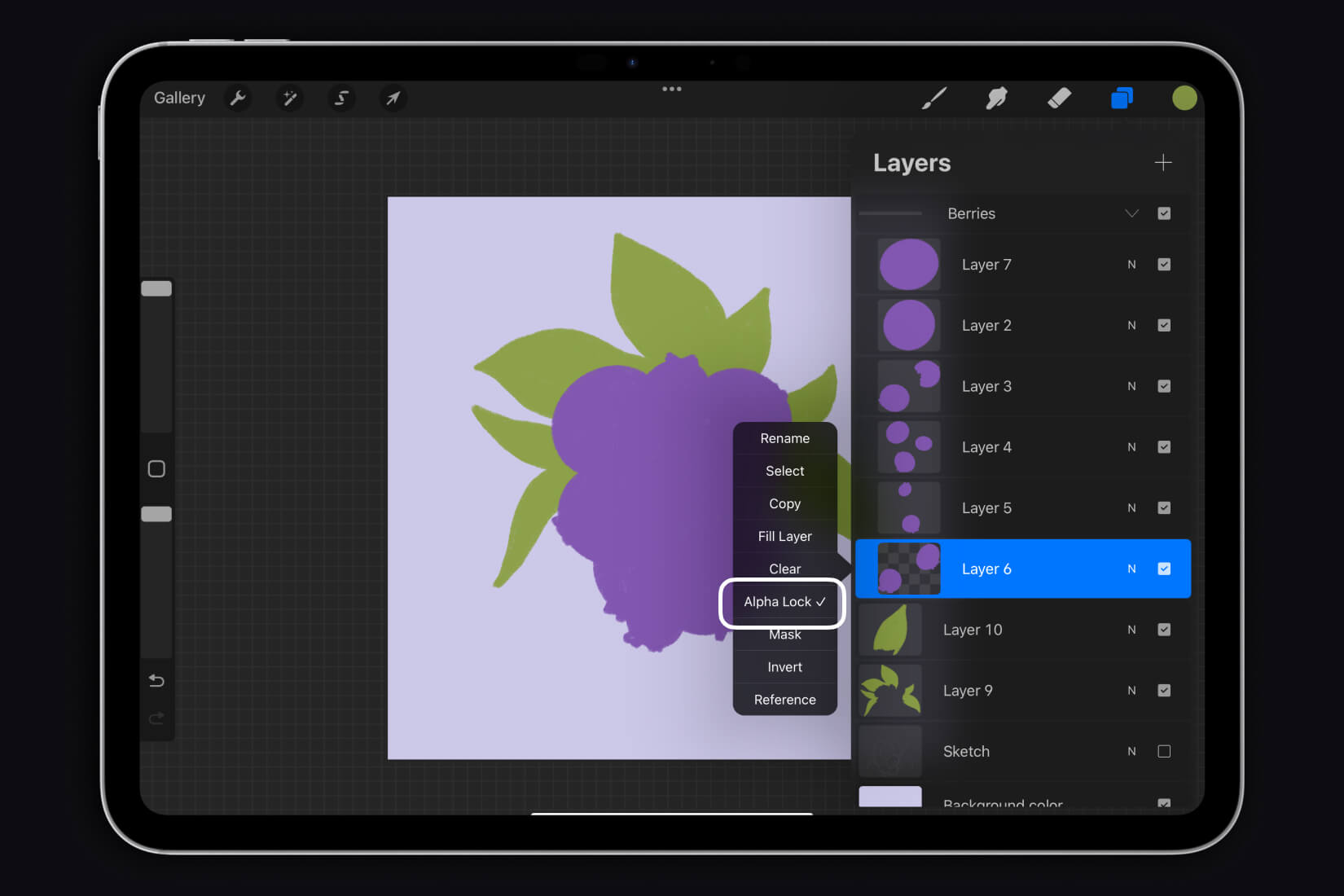The height and width of the screenshot is (896, 1344).
Task: Choose Reference from the layer menu
Action: point(785,700)
